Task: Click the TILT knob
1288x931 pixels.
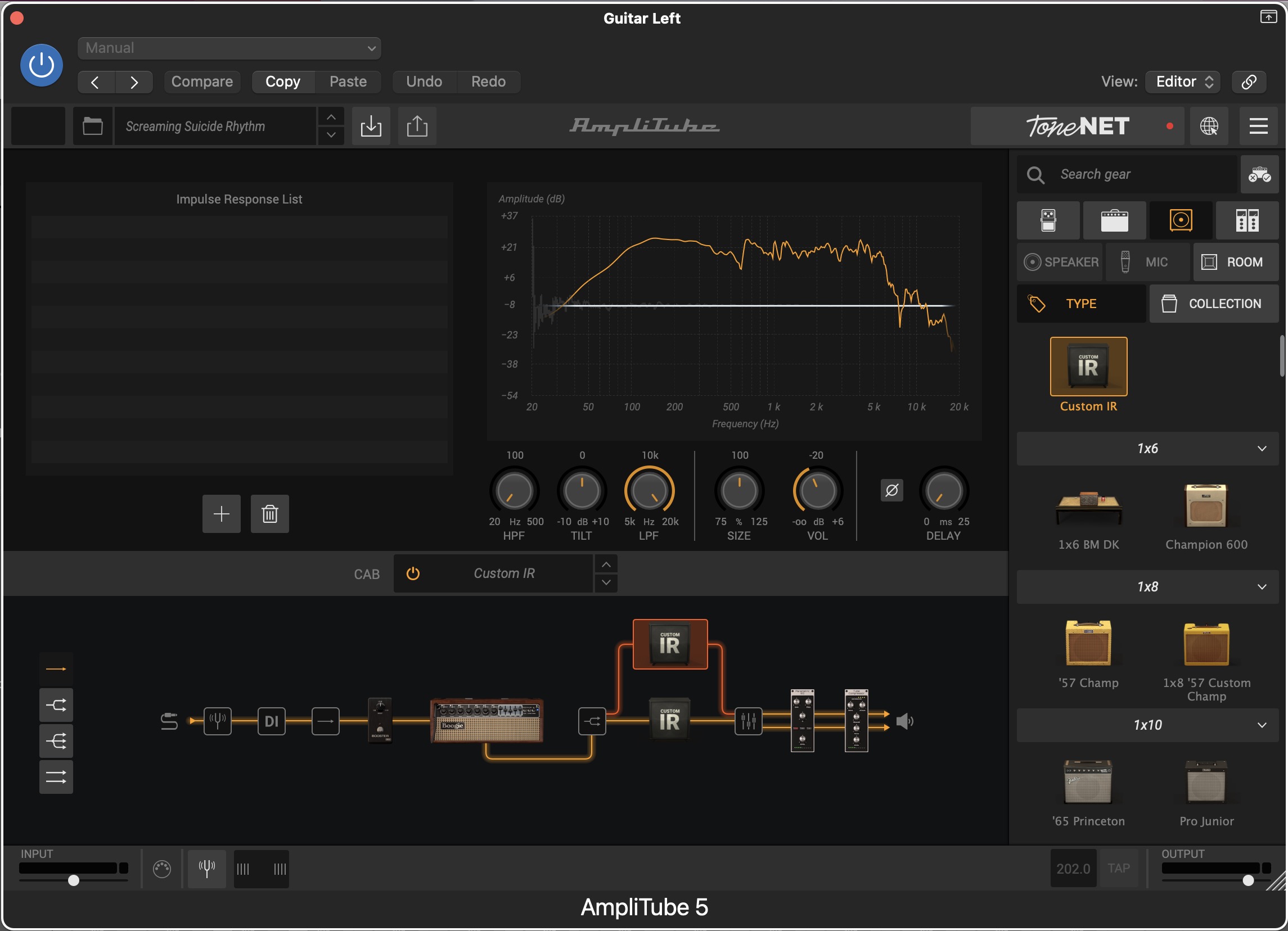Action: (x=582, y=491)
